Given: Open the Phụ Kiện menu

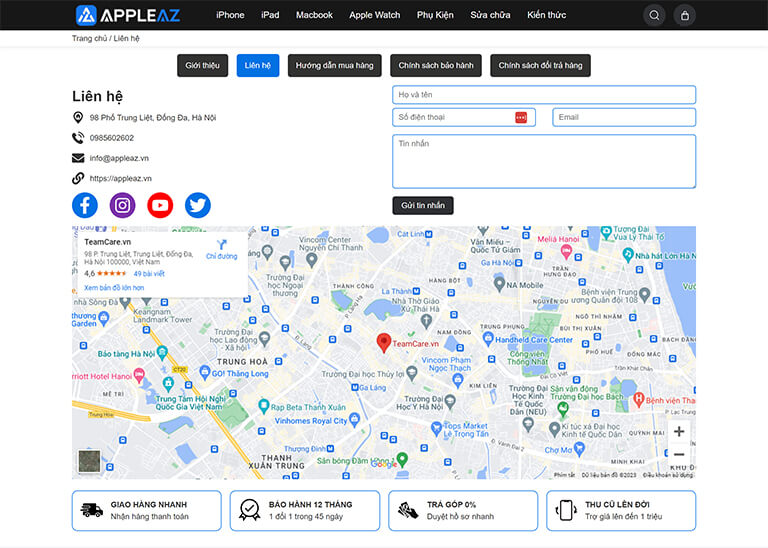Looking at the screenshot, I should [435, 15].
